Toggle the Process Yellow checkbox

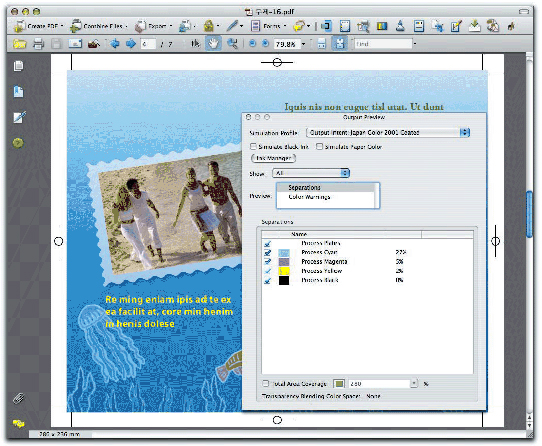click(x=267, y=271)
